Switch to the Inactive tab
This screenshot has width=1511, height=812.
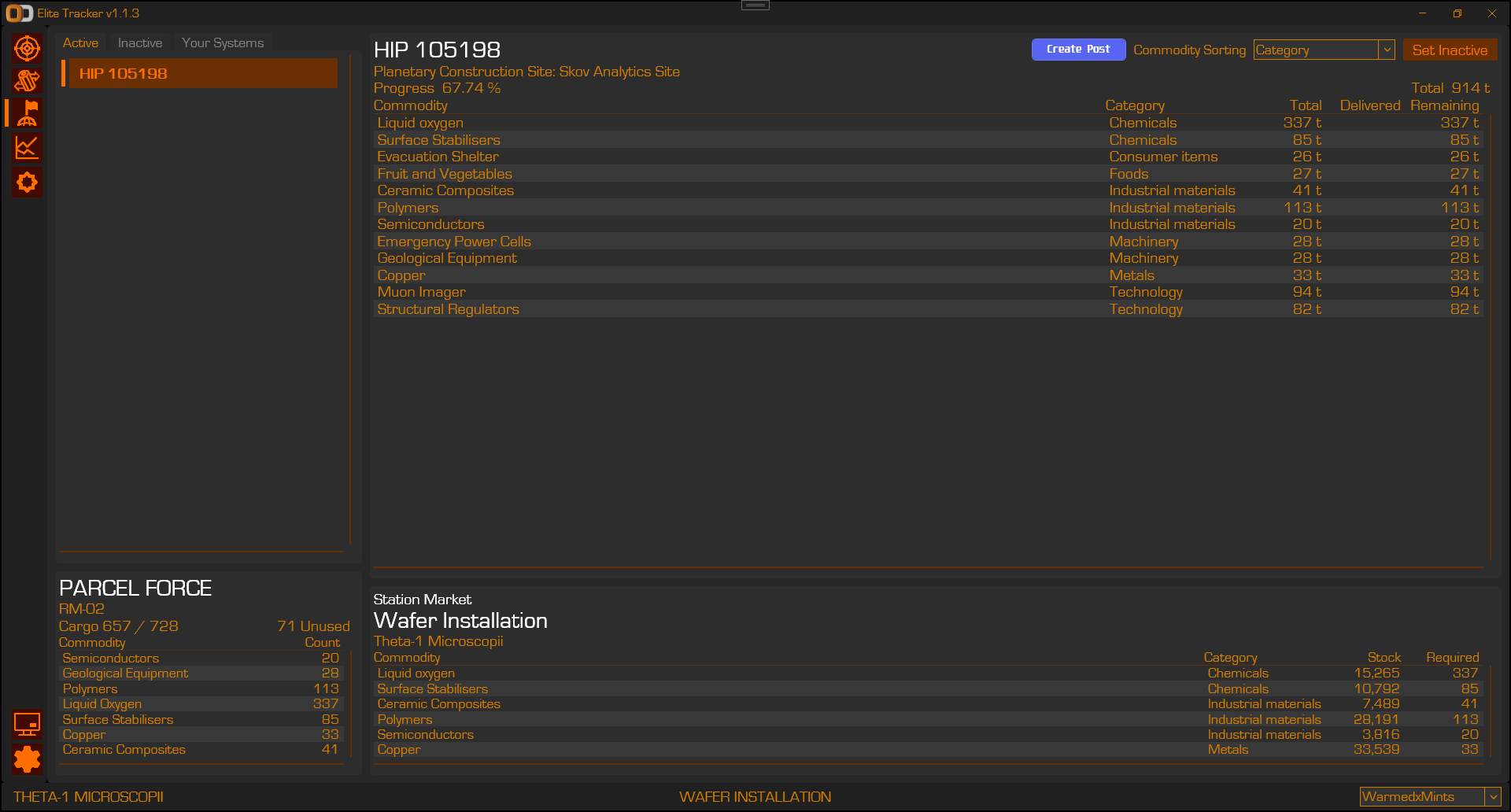(x=140, y=42)
